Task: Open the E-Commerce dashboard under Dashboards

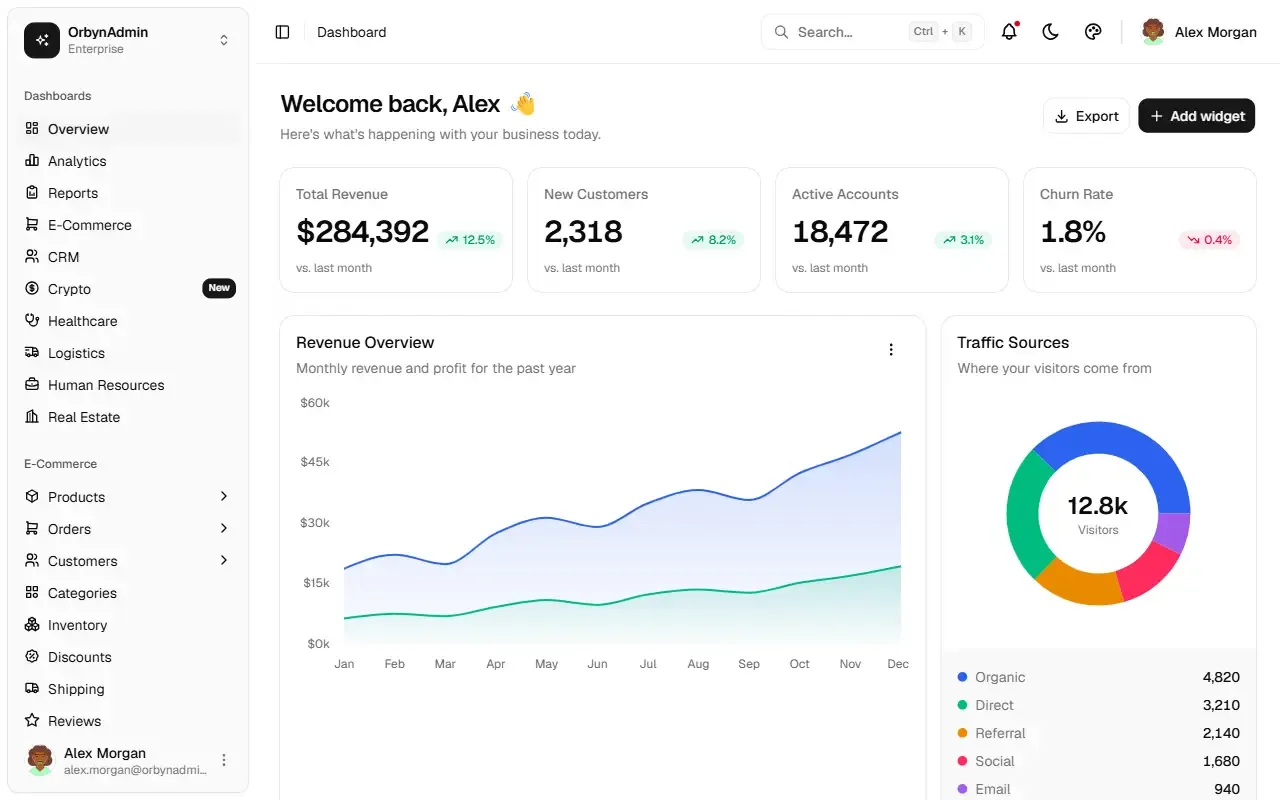Action: [128, 225]
